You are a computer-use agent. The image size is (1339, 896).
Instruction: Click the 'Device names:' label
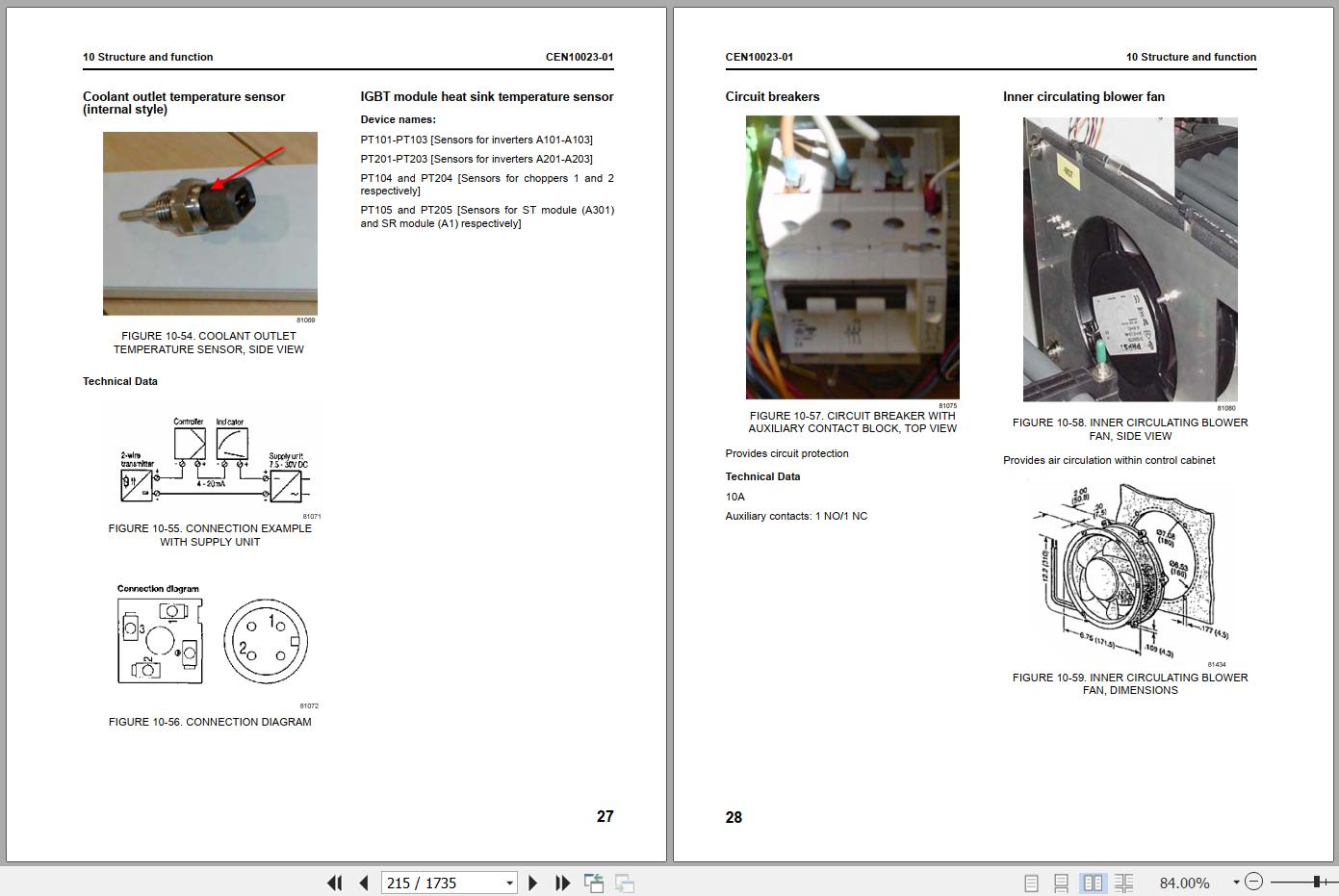tap(398, 119)
